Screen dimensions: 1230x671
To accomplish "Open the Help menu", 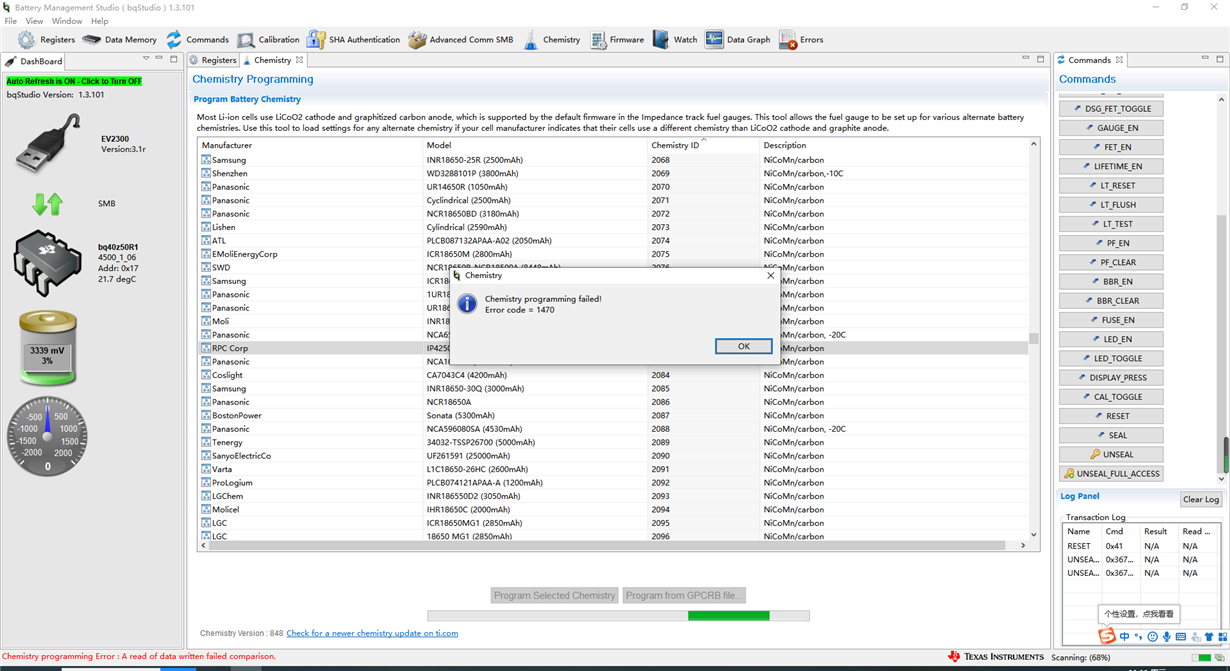I will [x=100, y=21].
